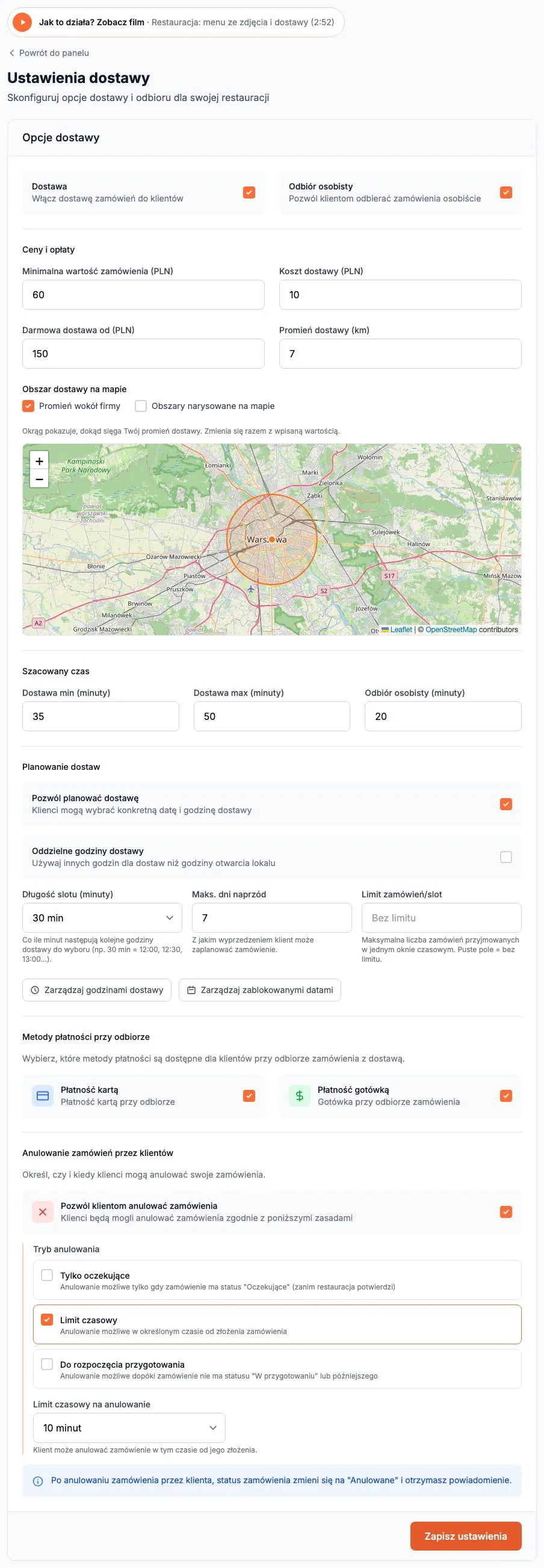Enable Oddzielne godziny dostawy checkbox
The width and height of the screenshot is (544, 1568).
tap(506, 857)
